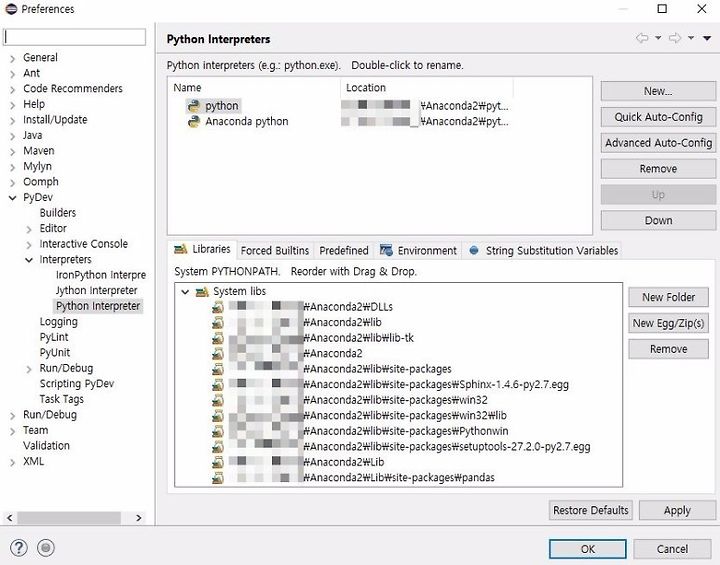720x565 pixels.
Task: Click the python interpreter icon in Name column
Action: (194, 106)
